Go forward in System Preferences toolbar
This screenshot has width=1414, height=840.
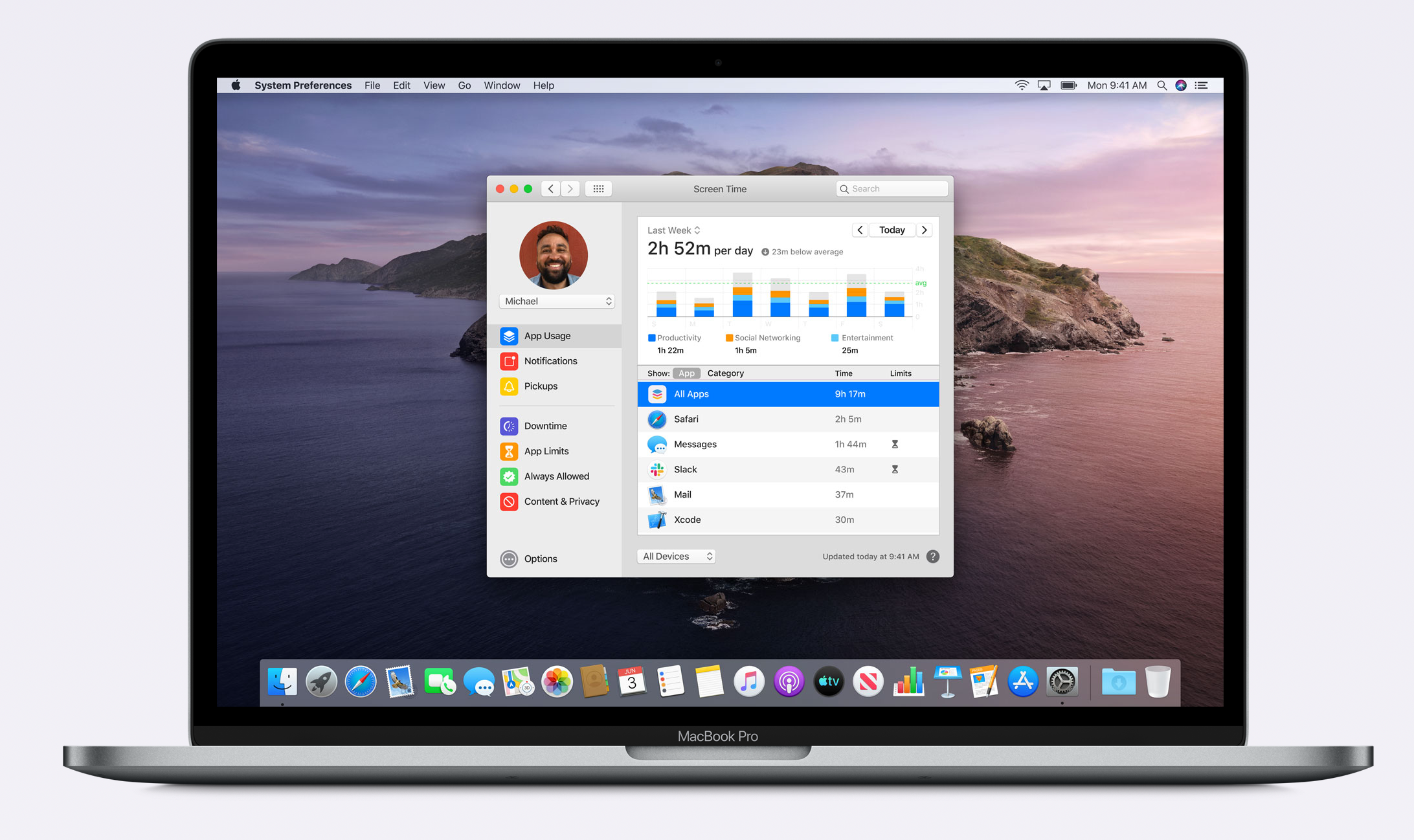point(570,189)
